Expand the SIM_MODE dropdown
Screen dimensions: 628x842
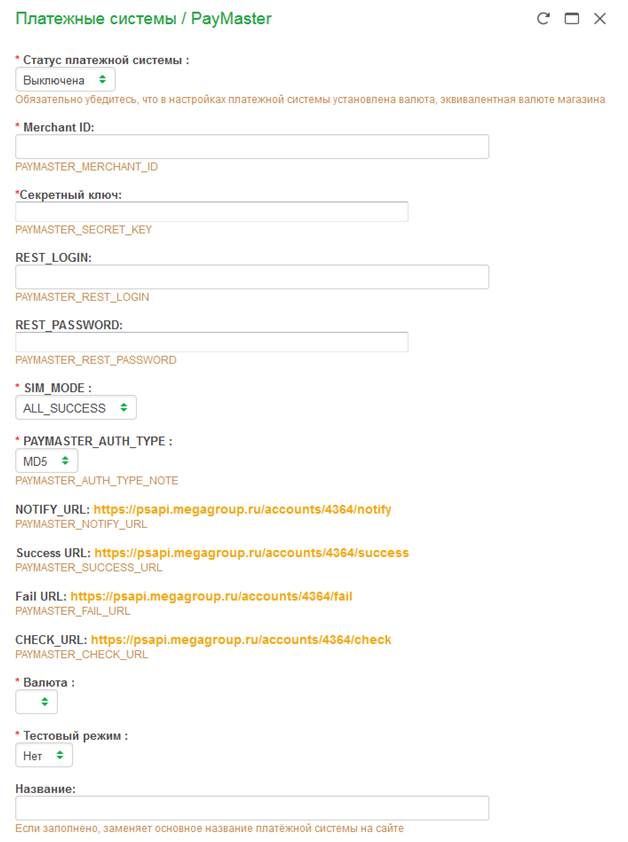click(76, 408)
